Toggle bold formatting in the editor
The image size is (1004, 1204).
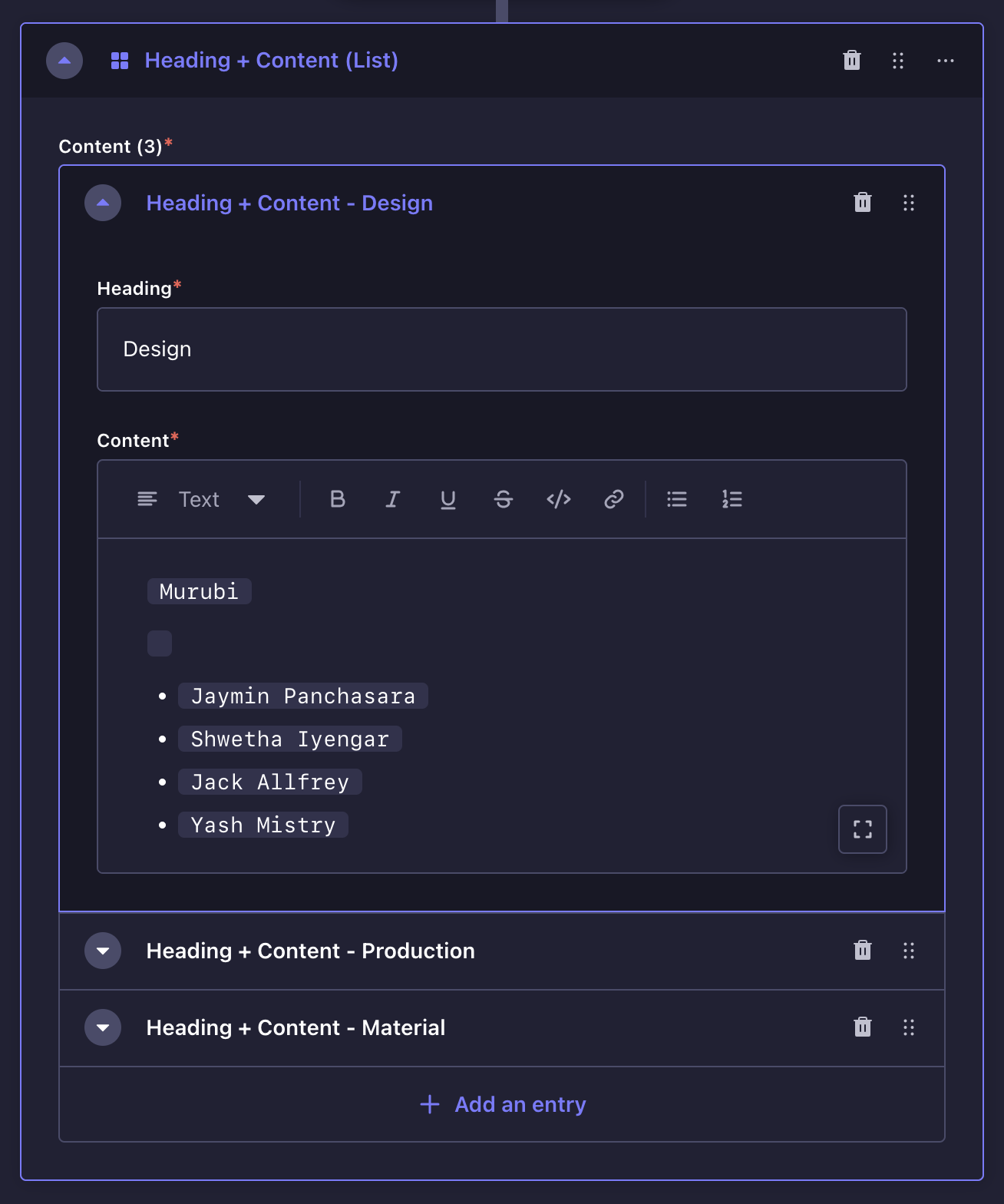coord(337,499)
